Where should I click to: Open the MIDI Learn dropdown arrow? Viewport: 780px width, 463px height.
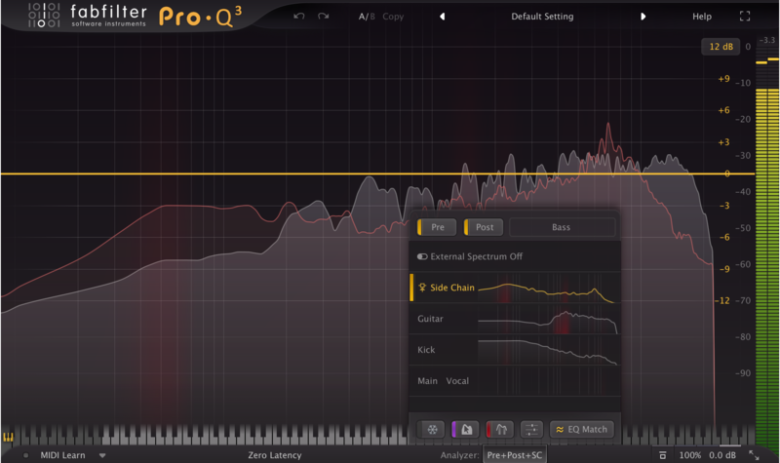(102, 455)
